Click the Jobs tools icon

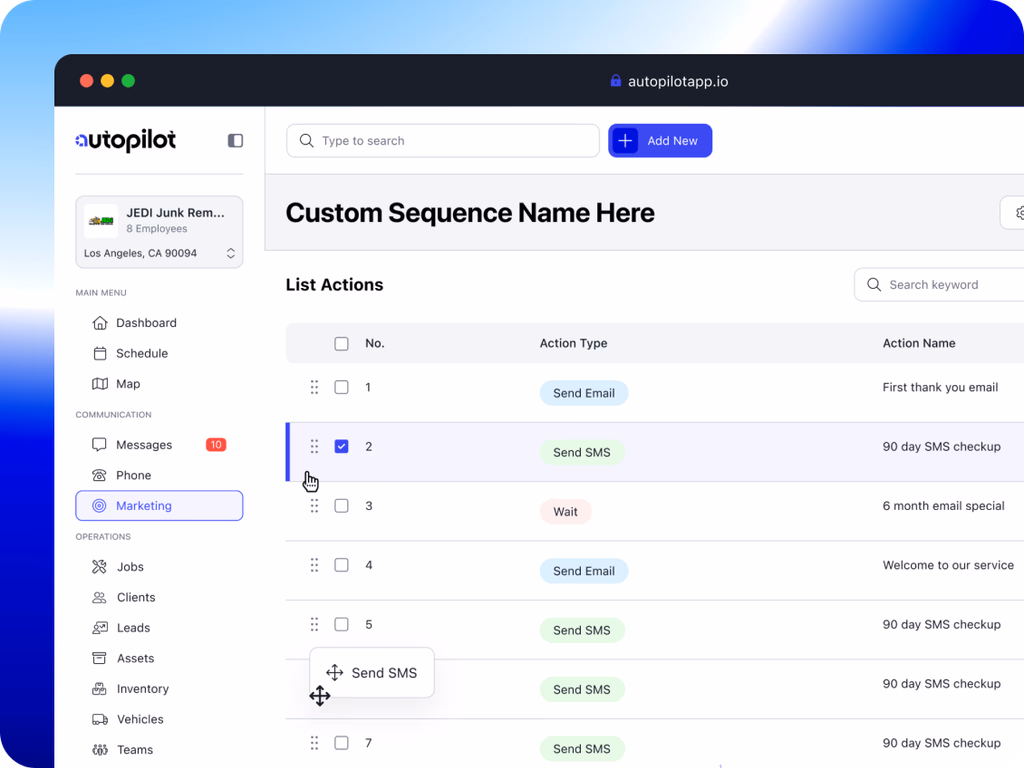100,567
